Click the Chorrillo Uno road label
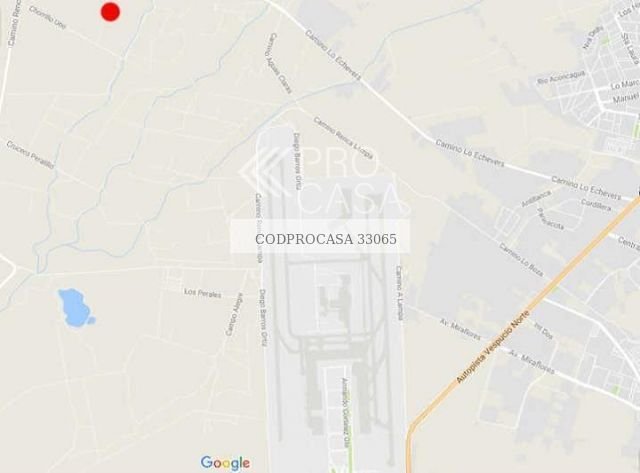 (x=48, y=17)
